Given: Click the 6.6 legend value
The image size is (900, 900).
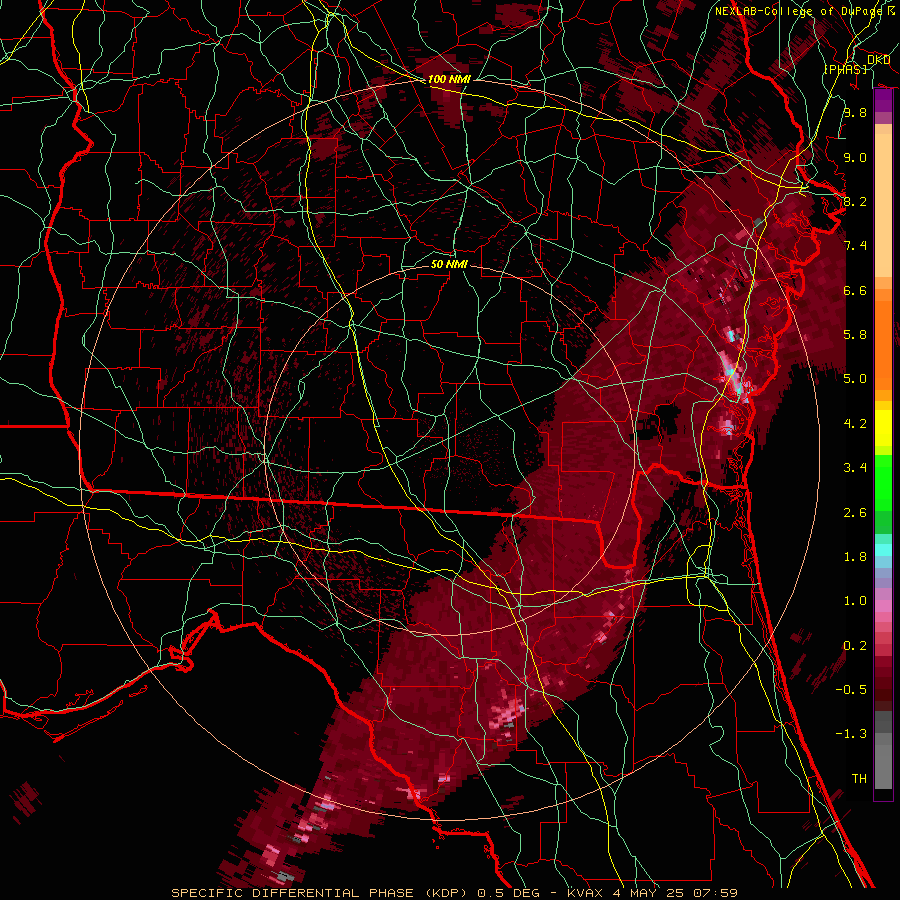Looking at the screenshot, I should tap(855, 290).
